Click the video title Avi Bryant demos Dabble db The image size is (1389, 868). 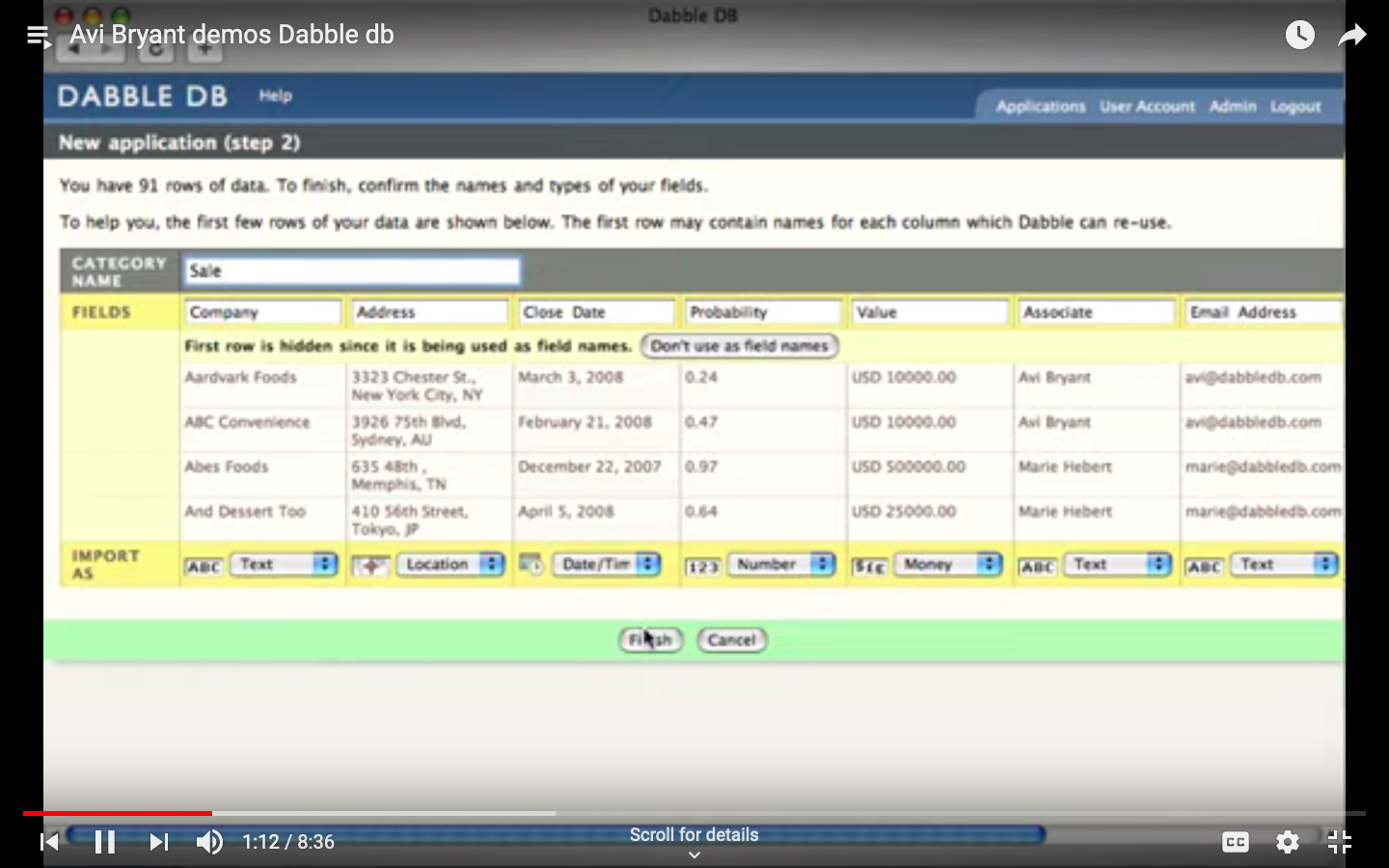coord(231,35)
